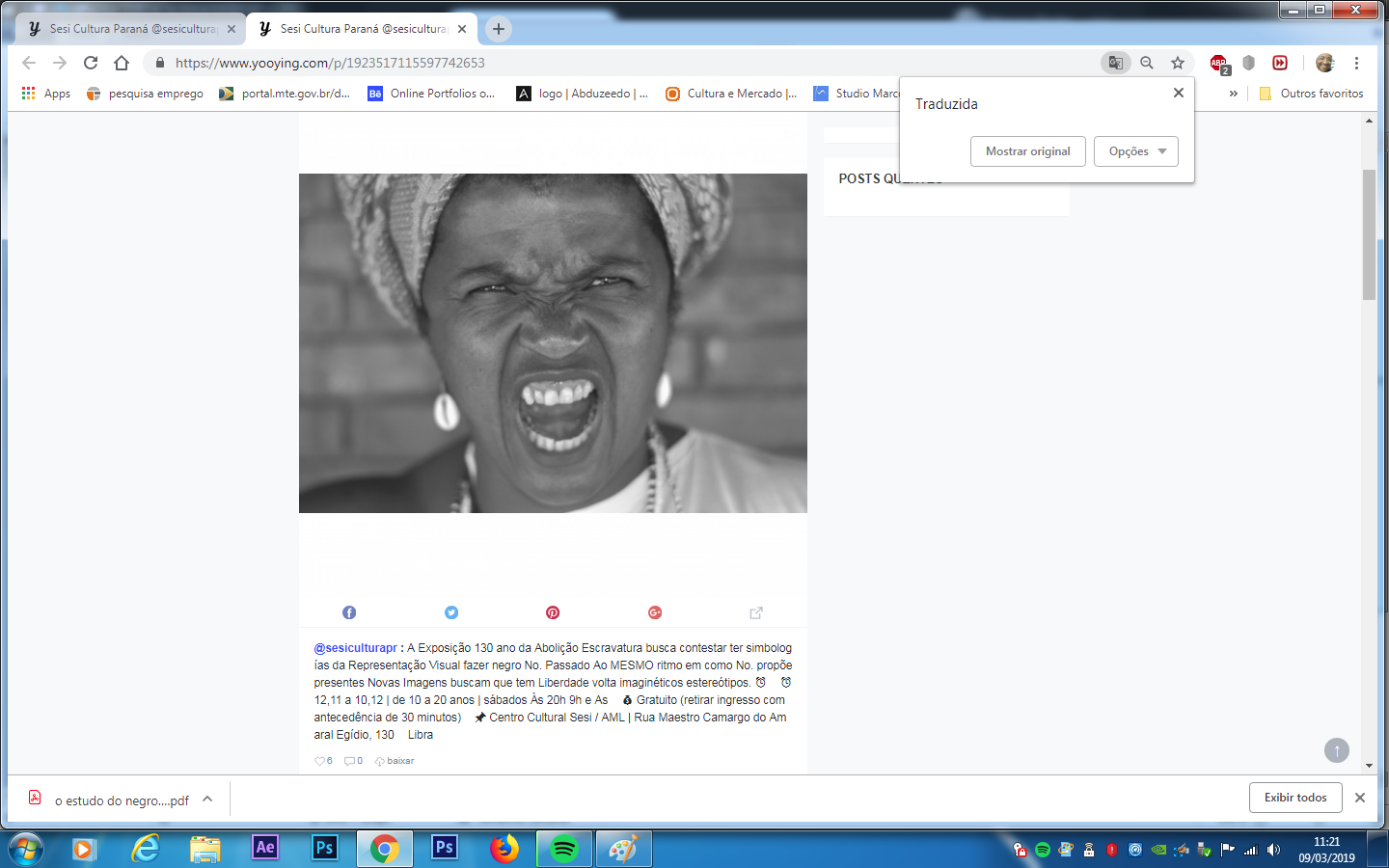Click the URL address bar field
1389x868 pixels.
[x=627, y=63]
